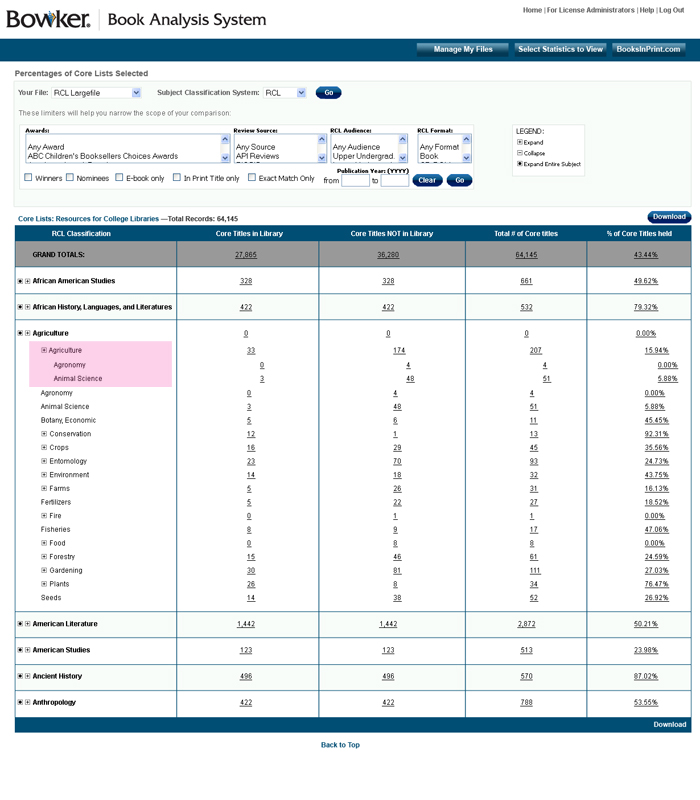Expand African History, Languages, and Literatures plus icon
Screen dimensions: 700x800
pyautogui.click(x=28, y=307)
